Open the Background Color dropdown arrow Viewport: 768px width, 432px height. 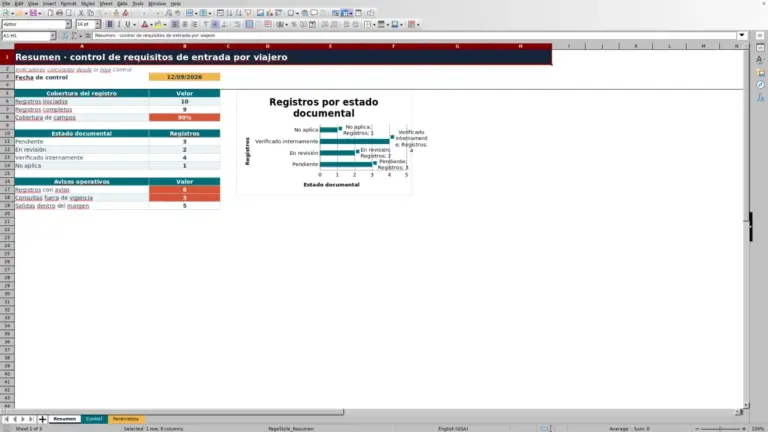tap(165, 24)
